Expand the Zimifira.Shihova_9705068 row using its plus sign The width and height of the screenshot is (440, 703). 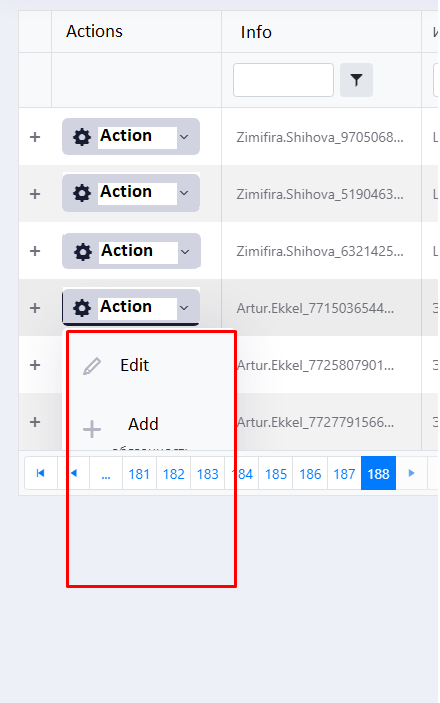pyautogui.click(x=35, y=137)
